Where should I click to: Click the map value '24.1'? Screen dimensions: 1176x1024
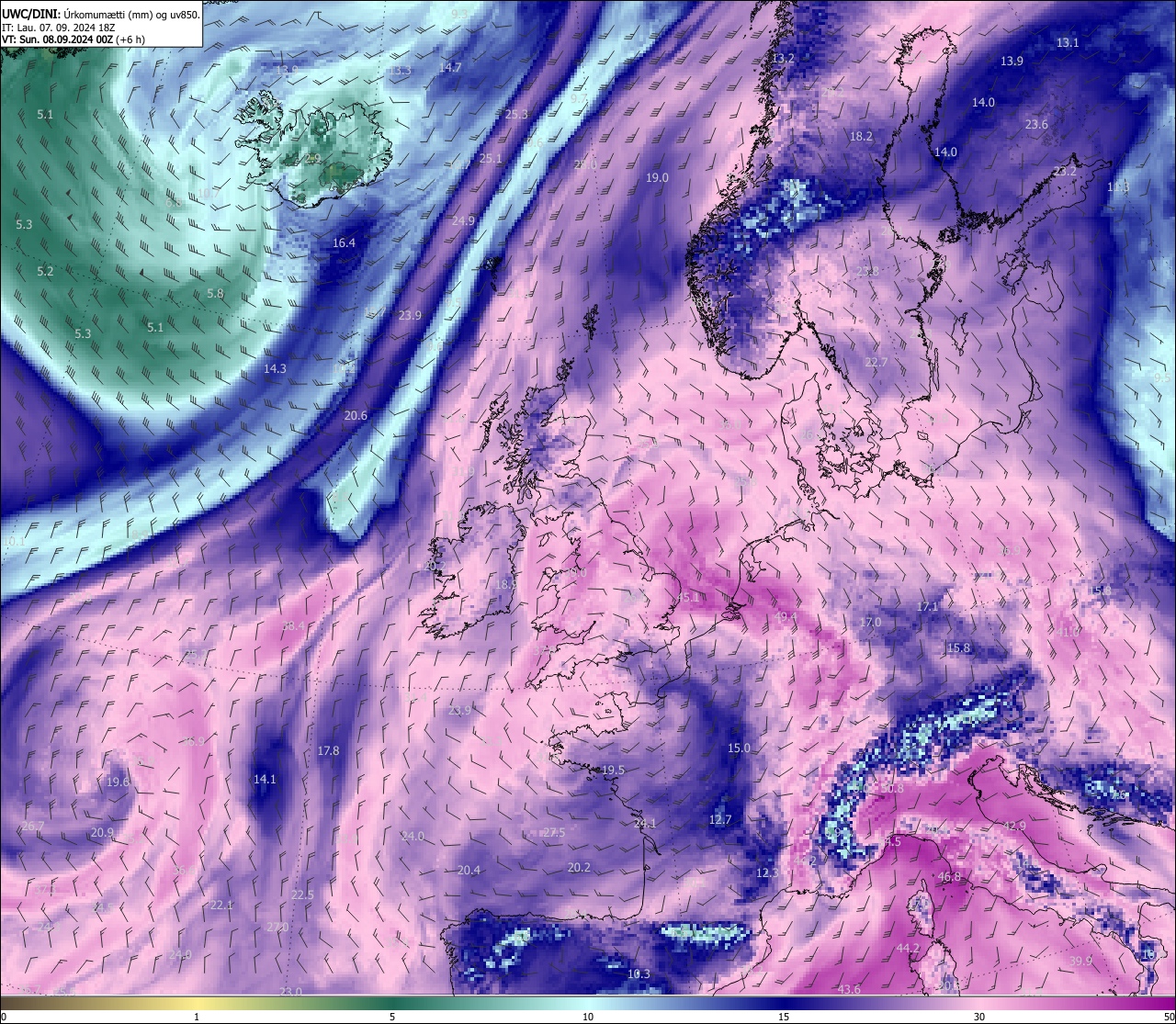645,825
